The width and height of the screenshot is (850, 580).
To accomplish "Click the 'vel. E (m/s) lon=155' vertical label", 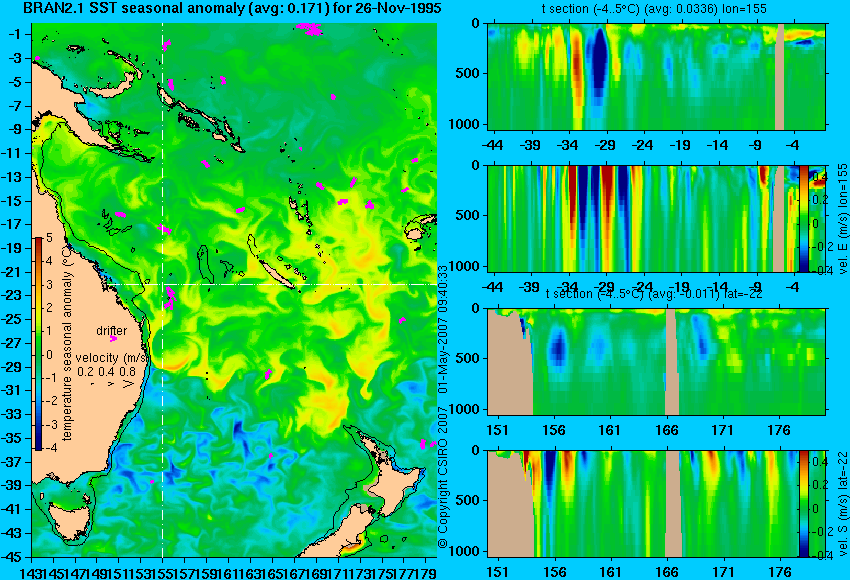I will [x=842, y=218].
